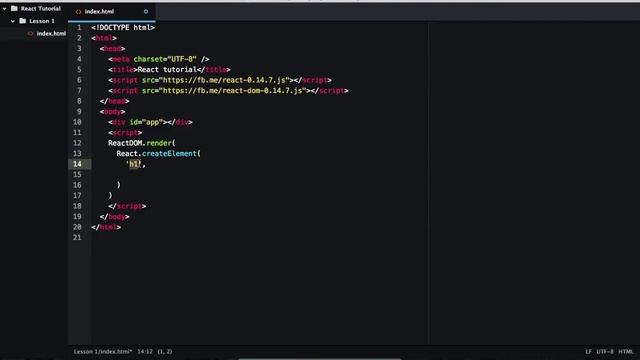Click the text <!DOCTYPE html> on line 1
The image size is (640, 360).
coord(123,27)
